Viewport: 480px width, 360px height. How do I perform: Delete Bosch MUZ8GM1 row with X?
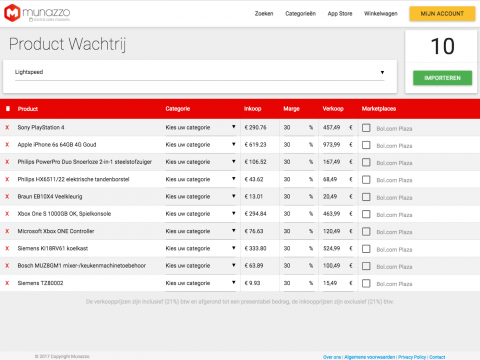click(7, 266)
